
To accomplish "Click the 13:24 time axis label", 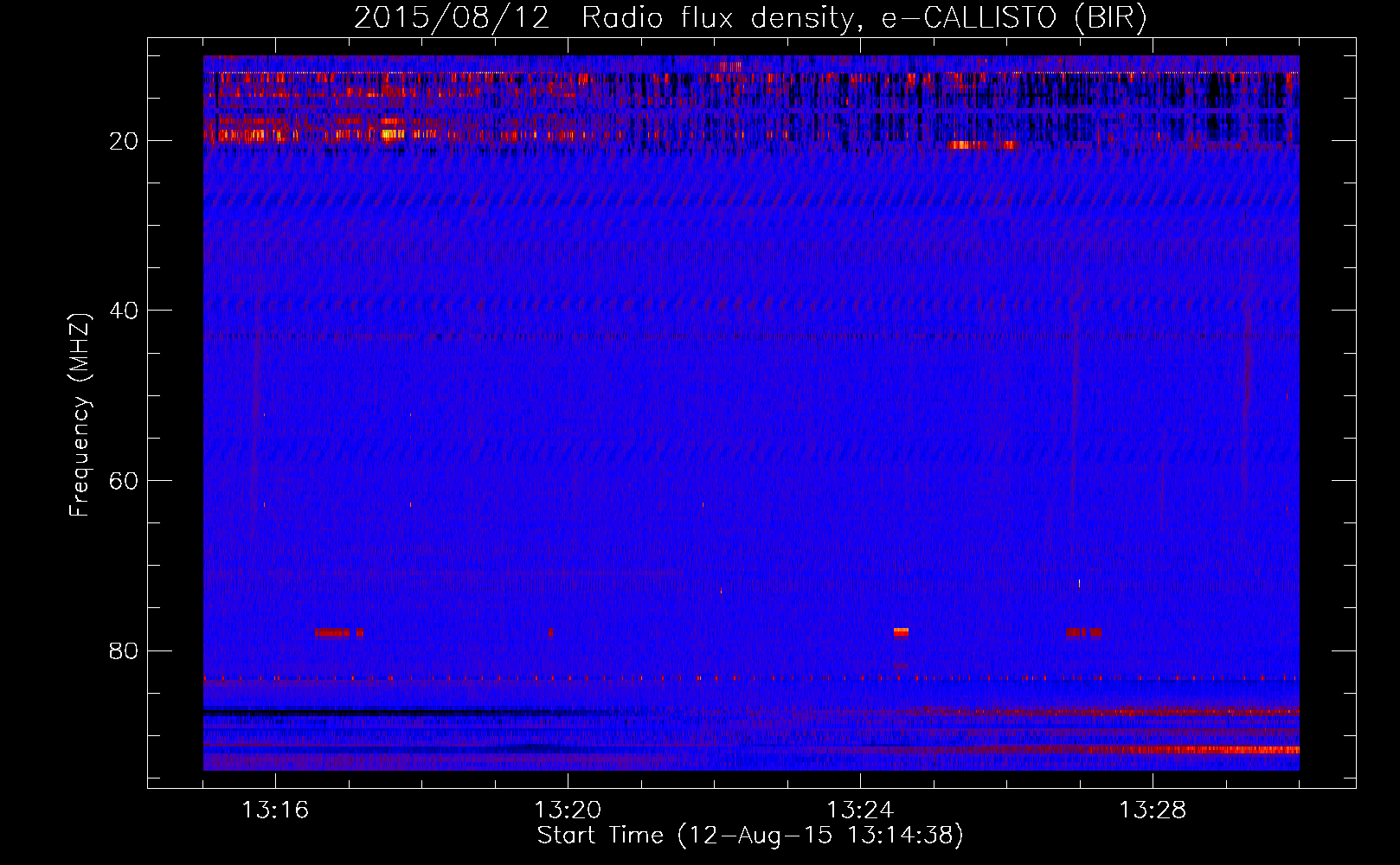I will click(860, 811).
